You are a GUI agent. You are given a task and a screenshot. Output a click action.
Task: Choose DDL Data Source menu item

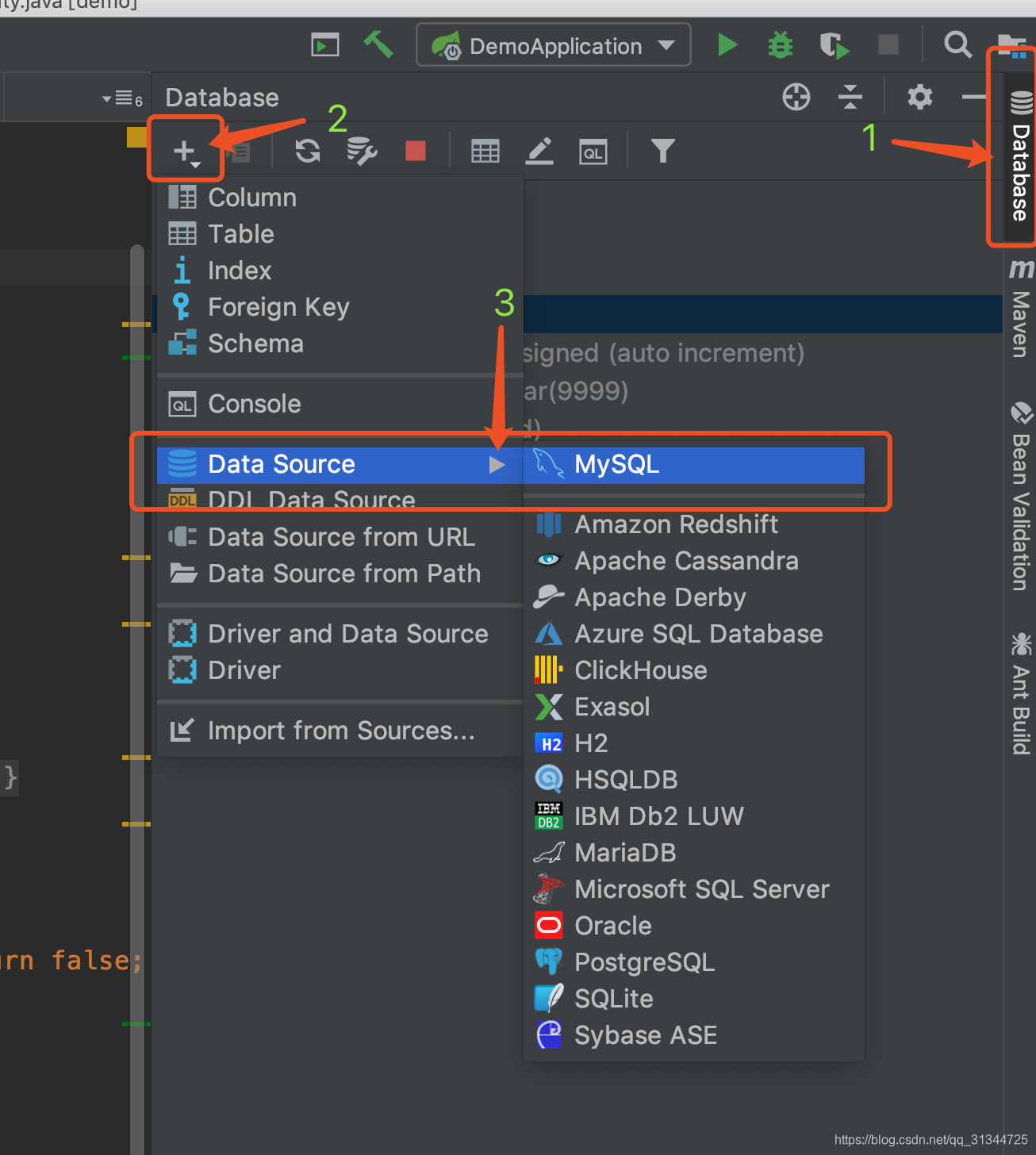(x=340, y=501)
